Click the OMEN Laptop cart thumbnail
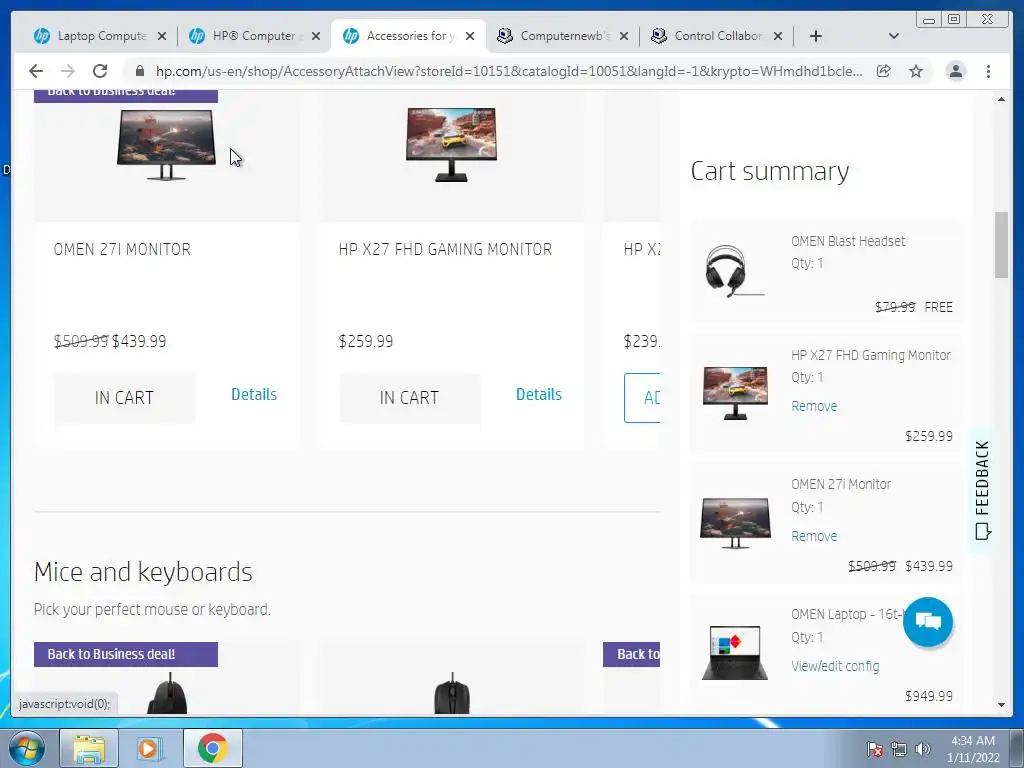This screenshot has height=768, width=1024. 735,652
